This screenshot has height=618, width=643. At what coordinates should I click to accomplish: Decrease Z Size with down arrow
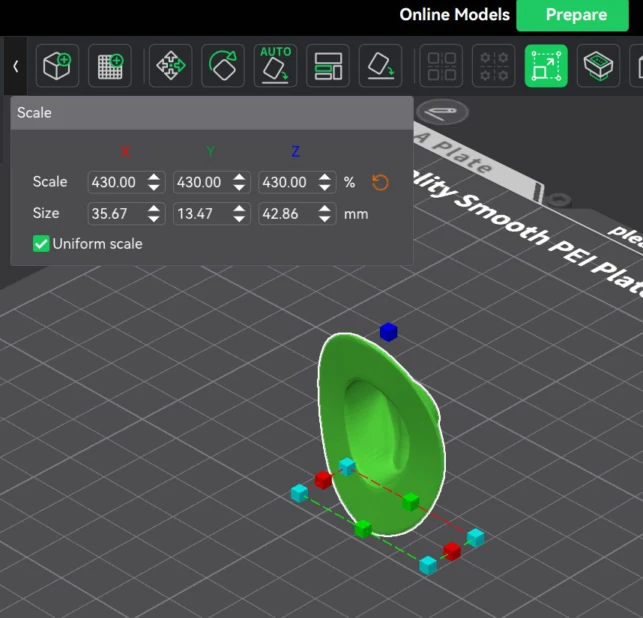click(x=324, y=219)
